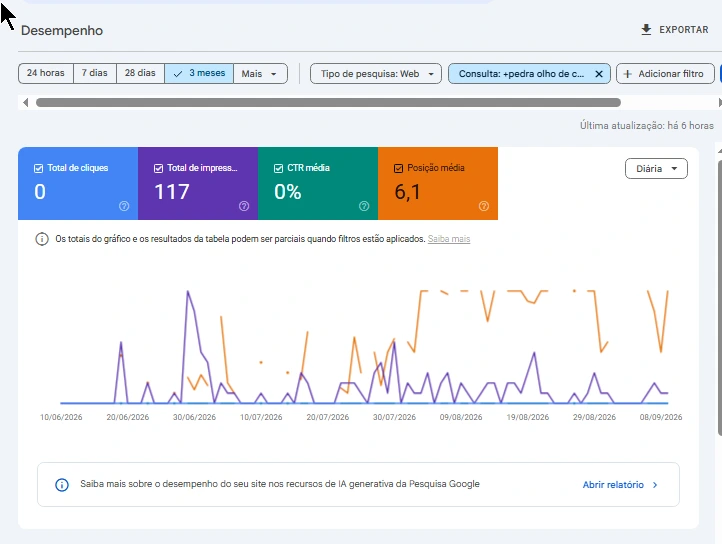This screenshot has width=722, height=544.
Task: Toggle Total de cliques checkbox
Action: (39, 169)
